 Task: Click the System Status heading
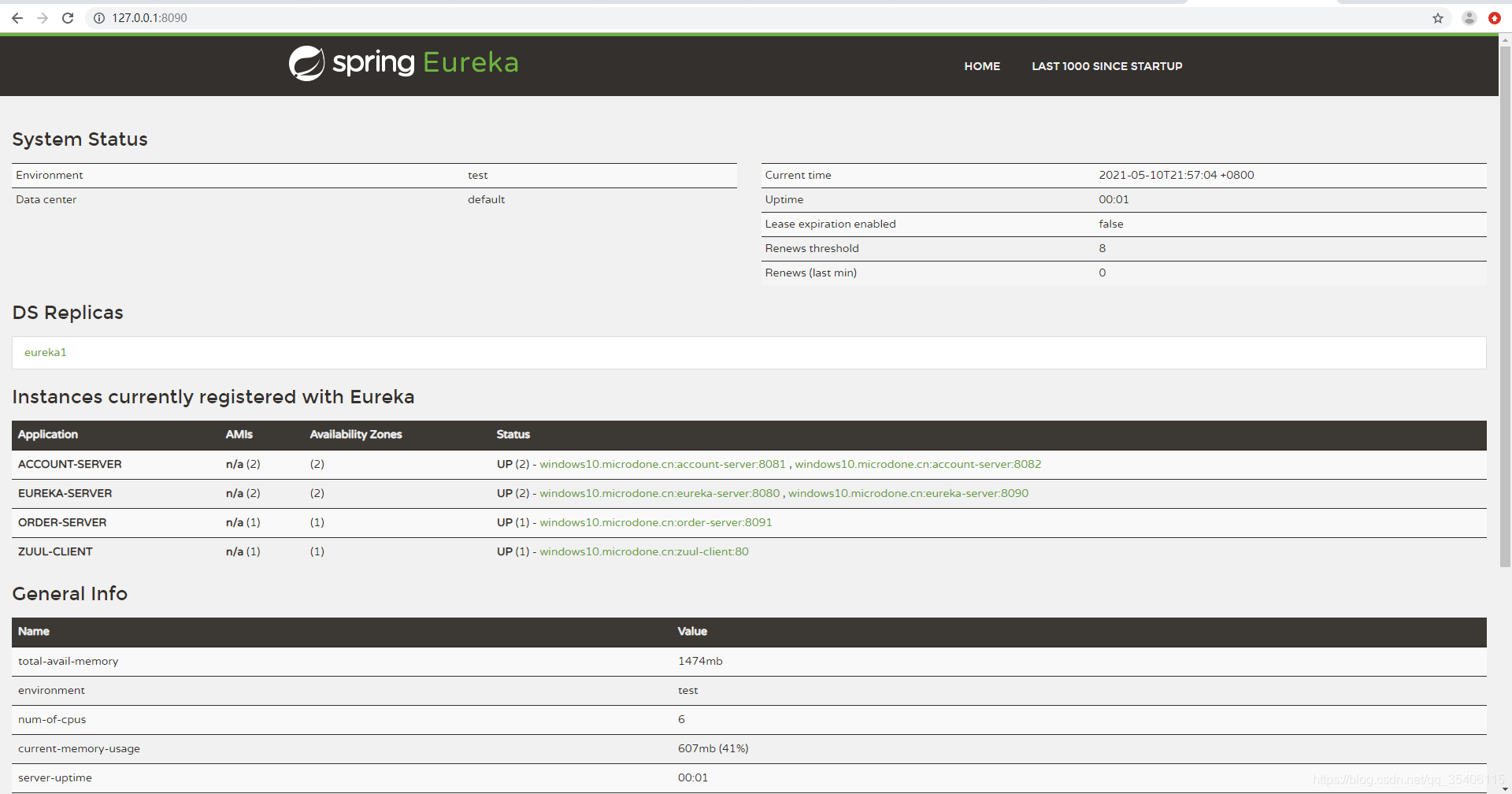click(80, 139)
